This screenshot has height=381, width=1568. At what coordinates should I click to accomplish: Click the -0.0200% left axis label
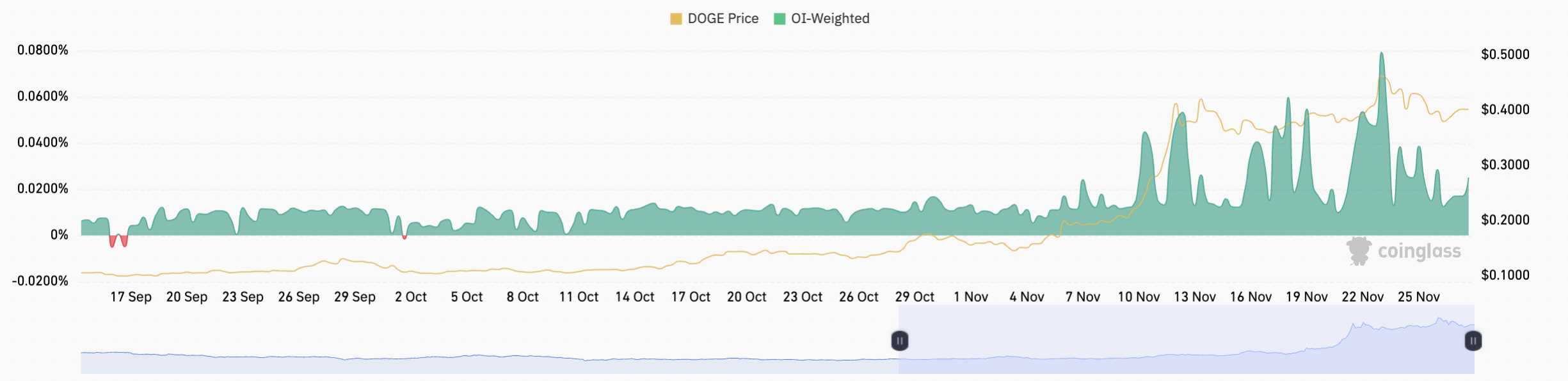40,280
